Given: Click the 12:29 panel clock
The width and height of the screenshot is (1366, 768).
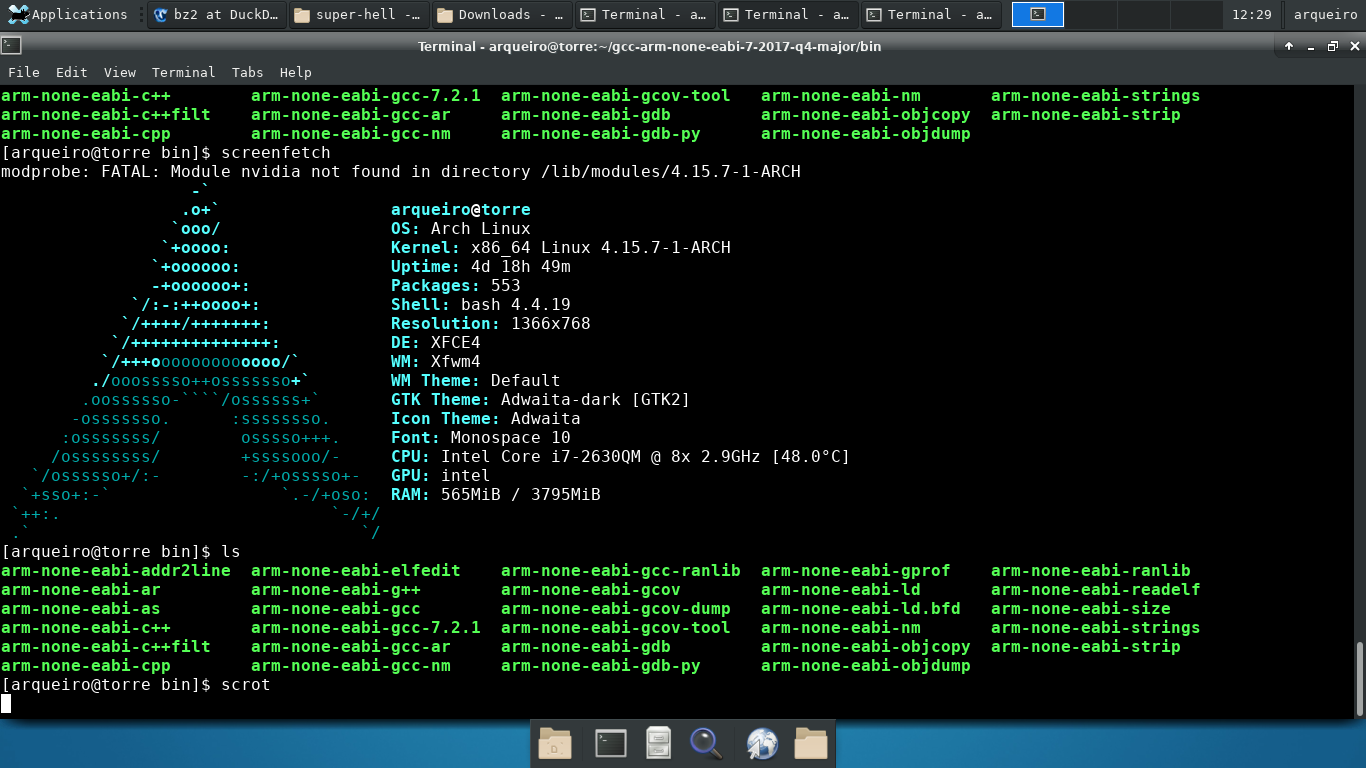Looking at the screenshot, I should coord(1251,14).
